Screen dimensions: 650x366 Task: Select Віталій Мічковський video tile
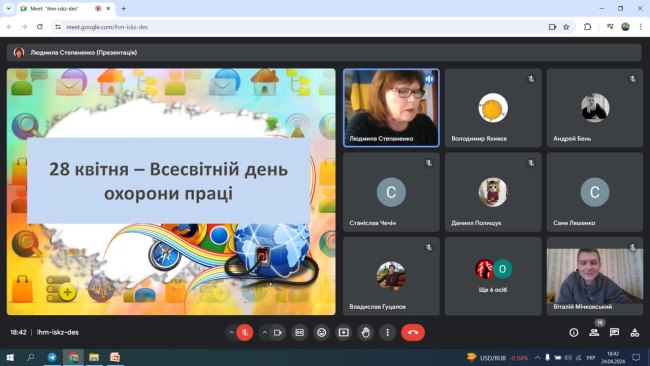[595, 276]
